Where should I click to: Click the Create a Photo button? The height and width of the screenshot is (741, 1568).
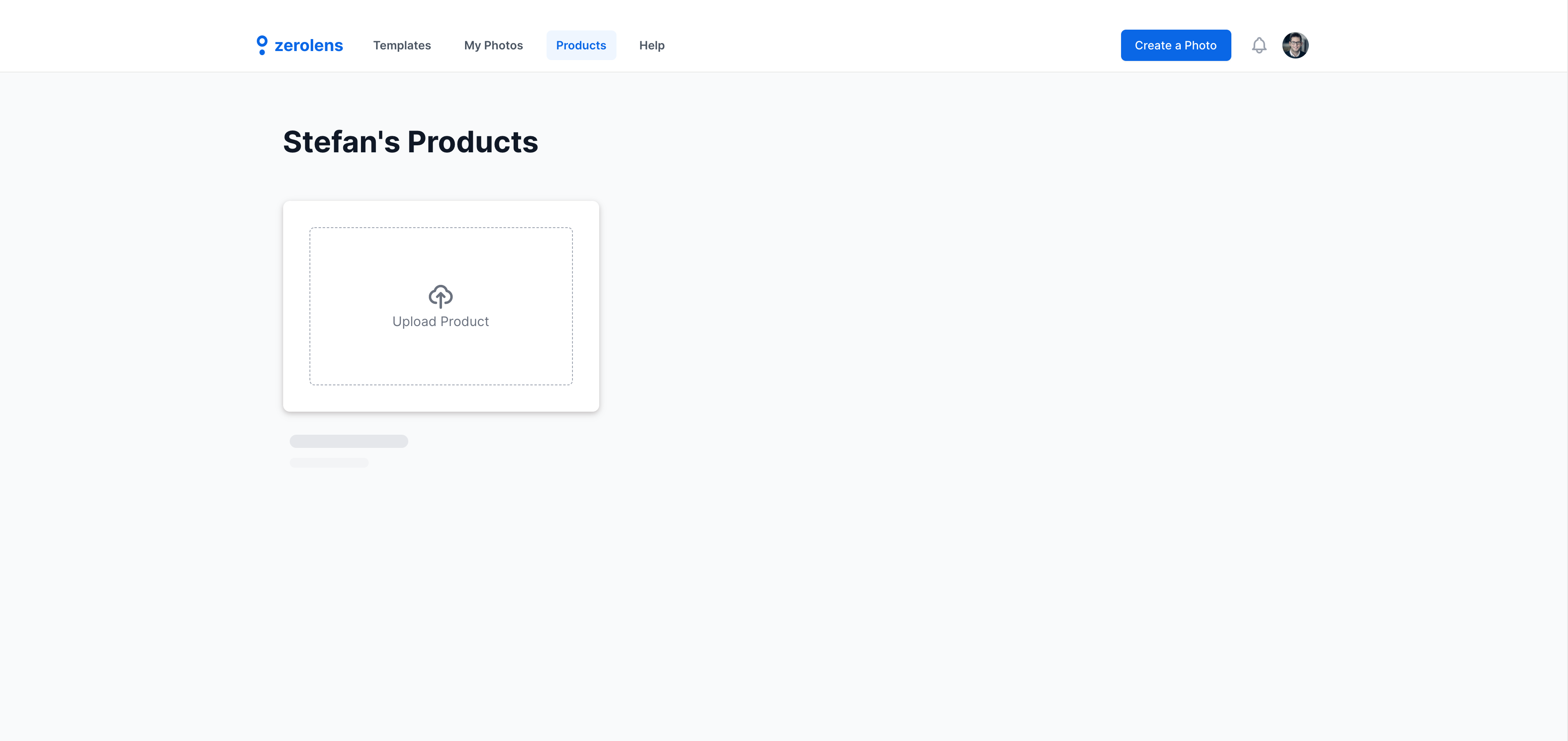tap(1175, 45)
